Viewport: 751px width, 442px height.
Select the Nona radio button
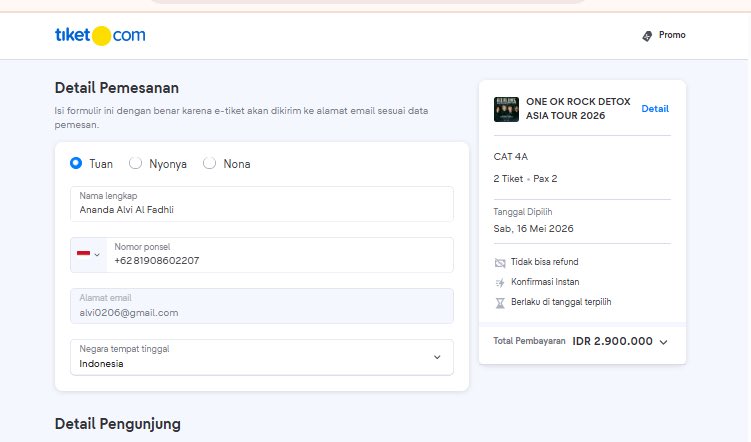point(209,163)
